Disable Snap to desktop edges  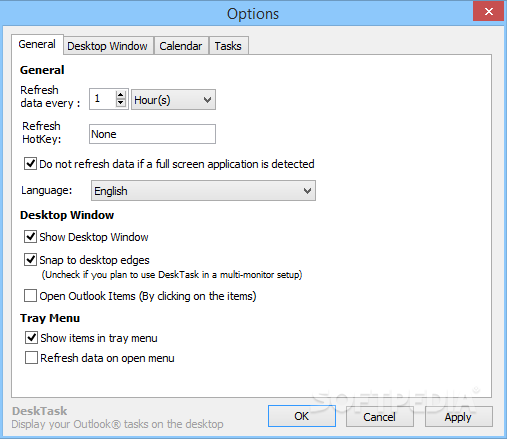tap(30, 260)
